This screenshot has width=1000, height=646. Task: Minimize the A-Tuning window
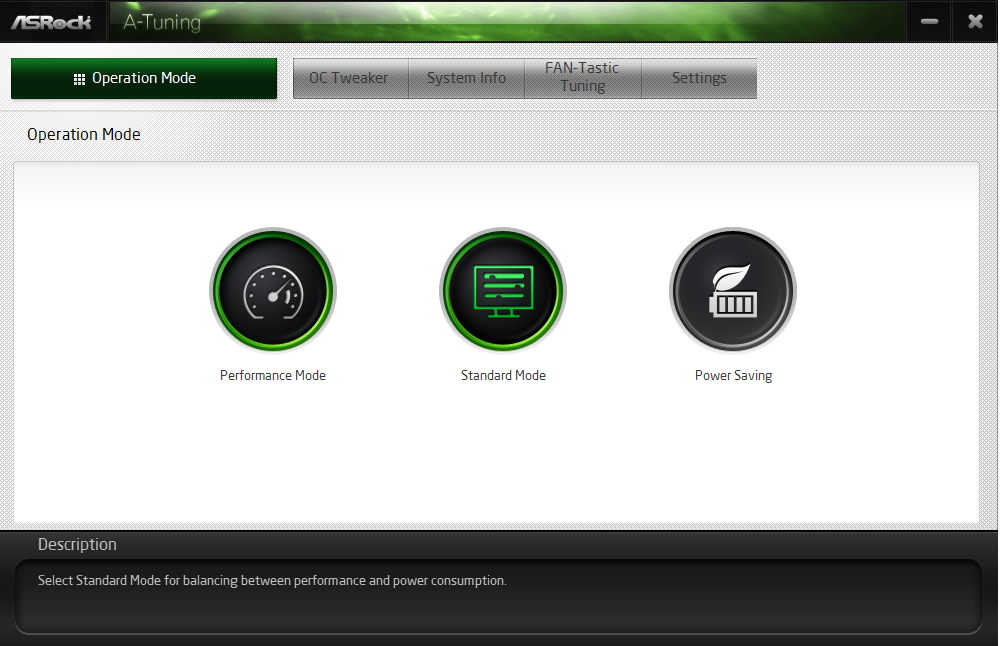click(x=929, y=22)
